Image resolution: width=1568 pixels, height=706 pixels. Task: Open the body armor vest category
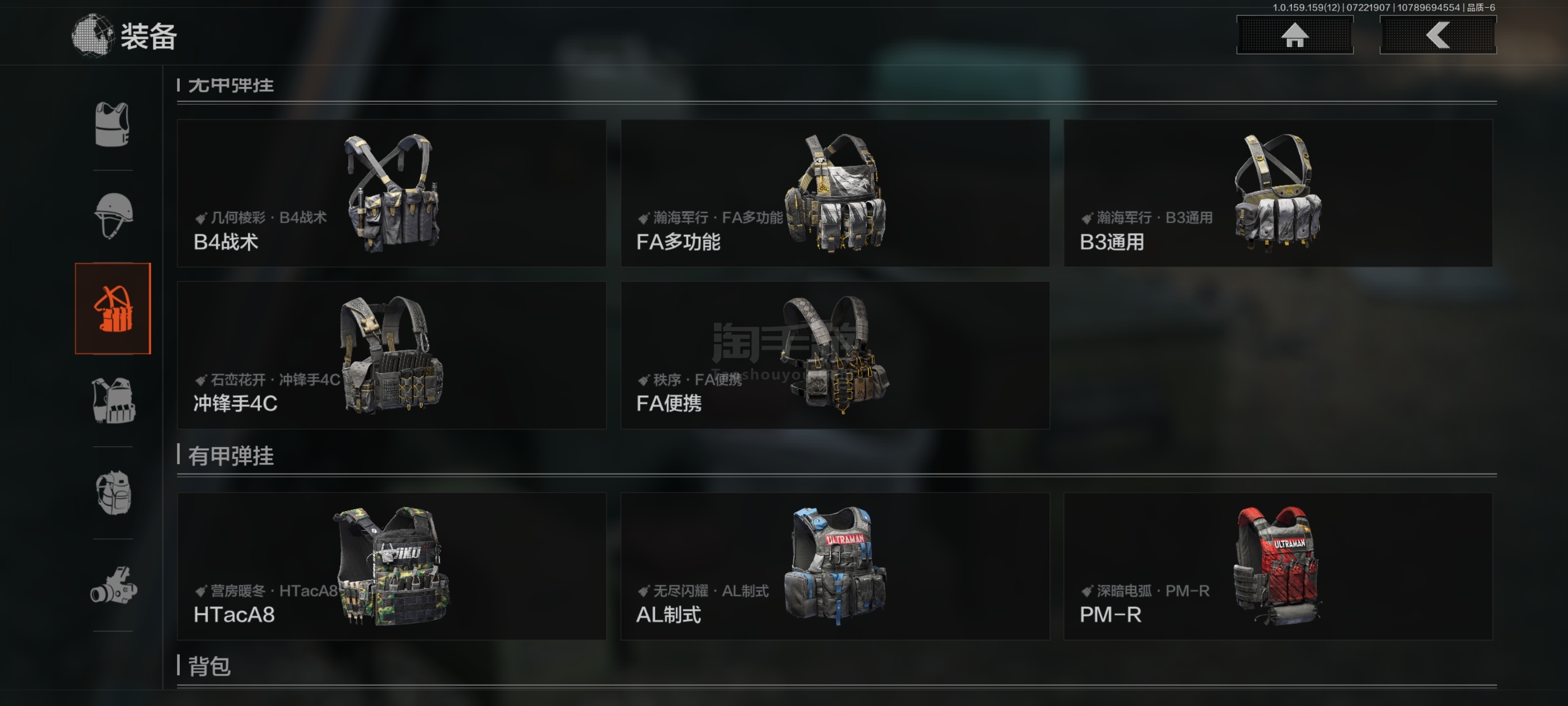coord(113,124)
